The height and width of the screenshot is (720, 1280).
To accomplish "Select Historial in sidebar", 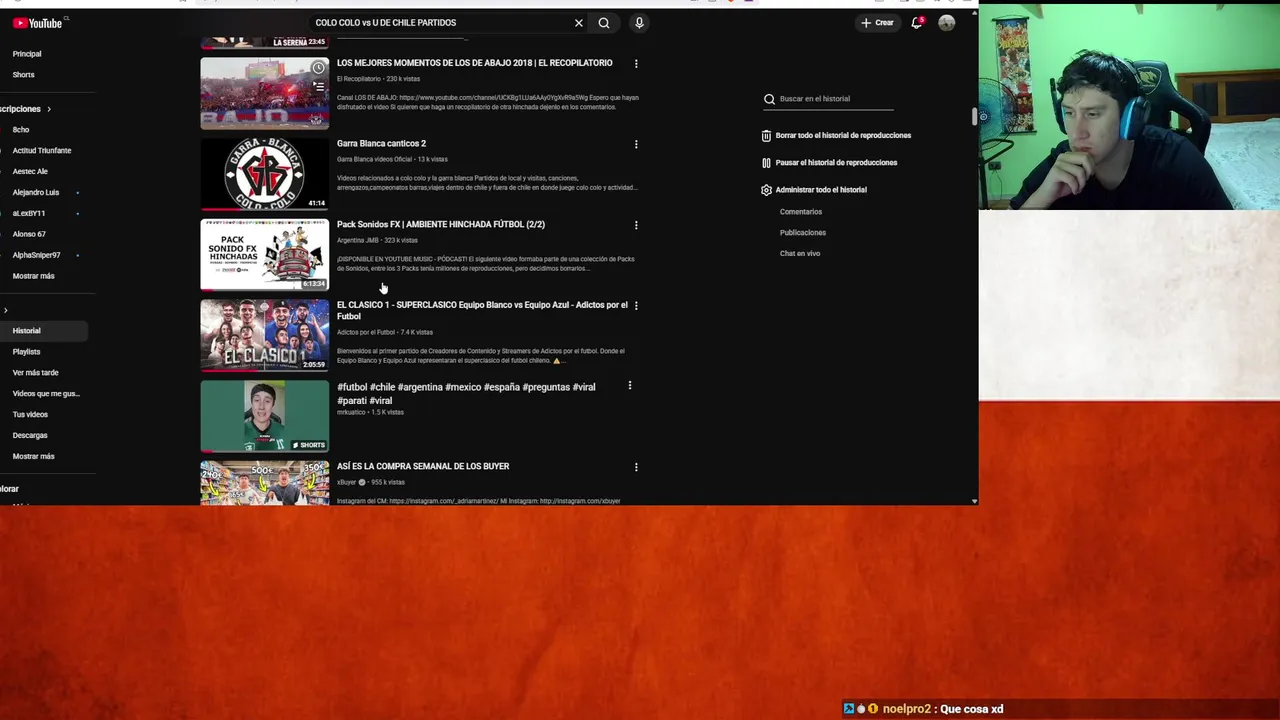I will tap(27, 331).
